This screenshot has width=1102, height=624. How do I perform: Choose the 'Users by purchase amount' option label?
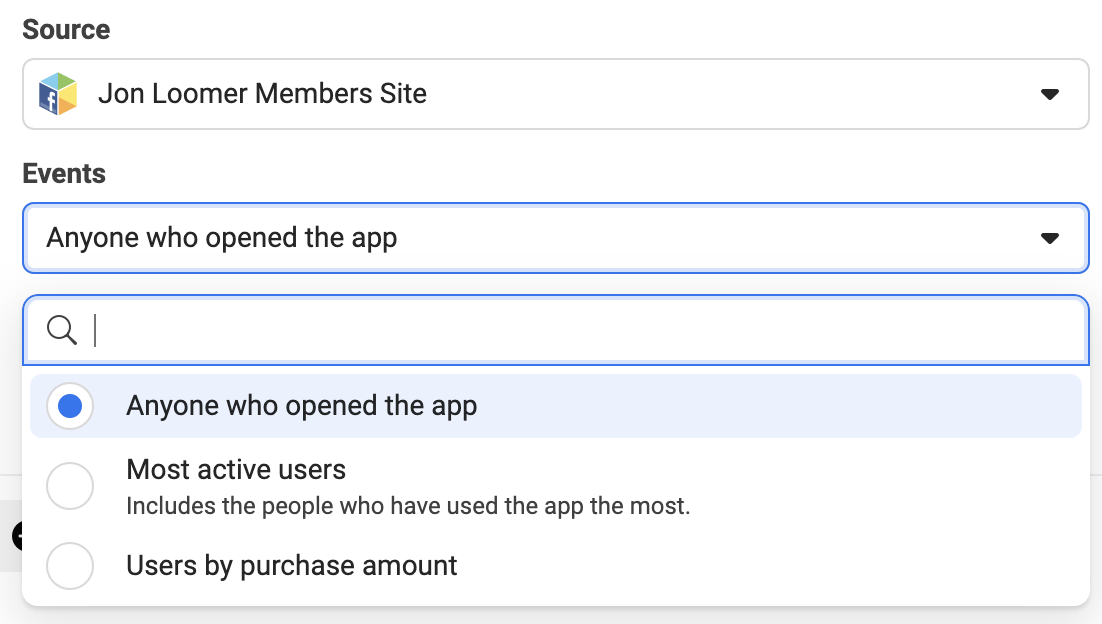(x=292, y=566)
